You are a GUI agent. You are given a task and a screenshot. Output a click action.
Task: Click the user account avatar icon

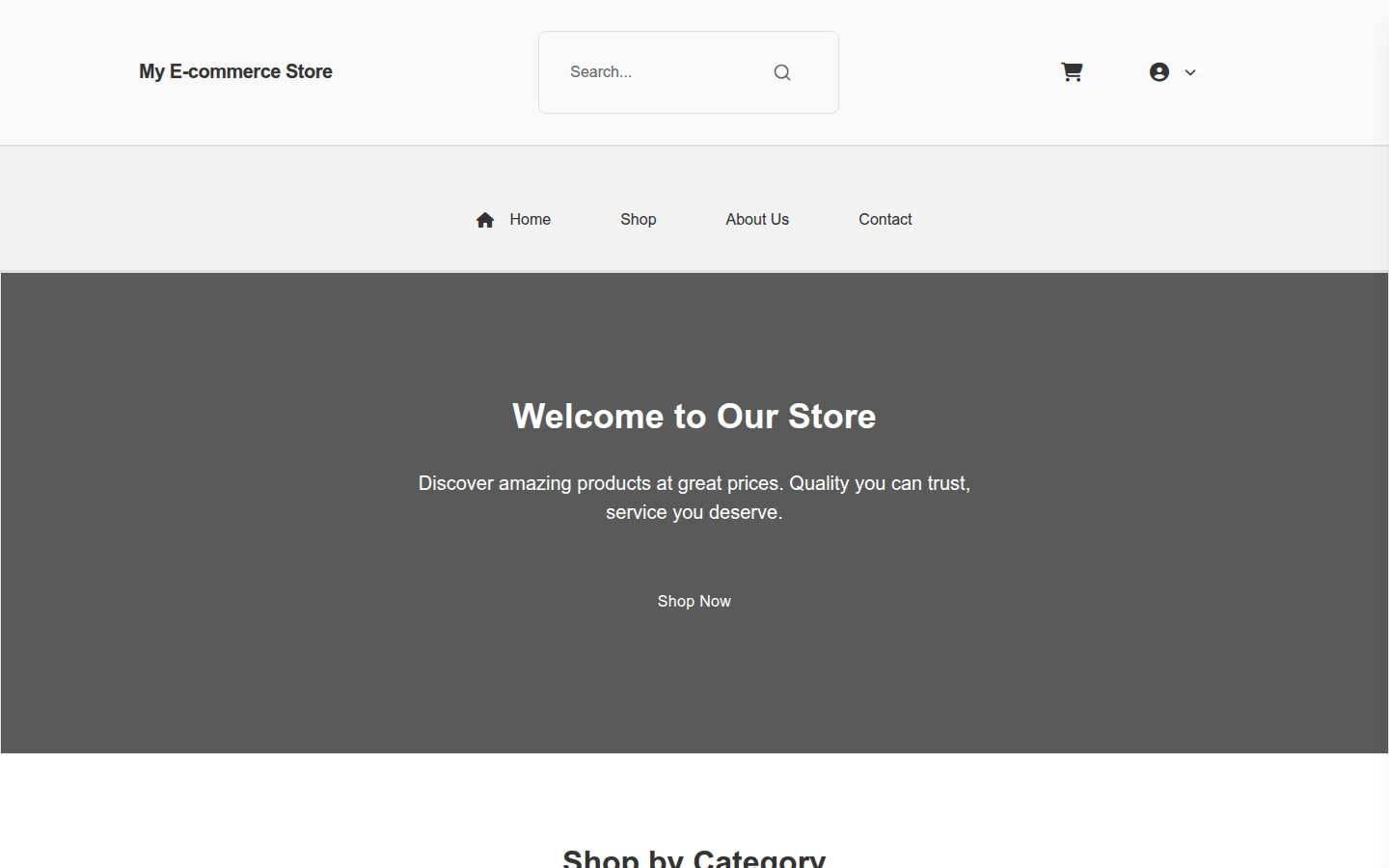coord(1159,72)
